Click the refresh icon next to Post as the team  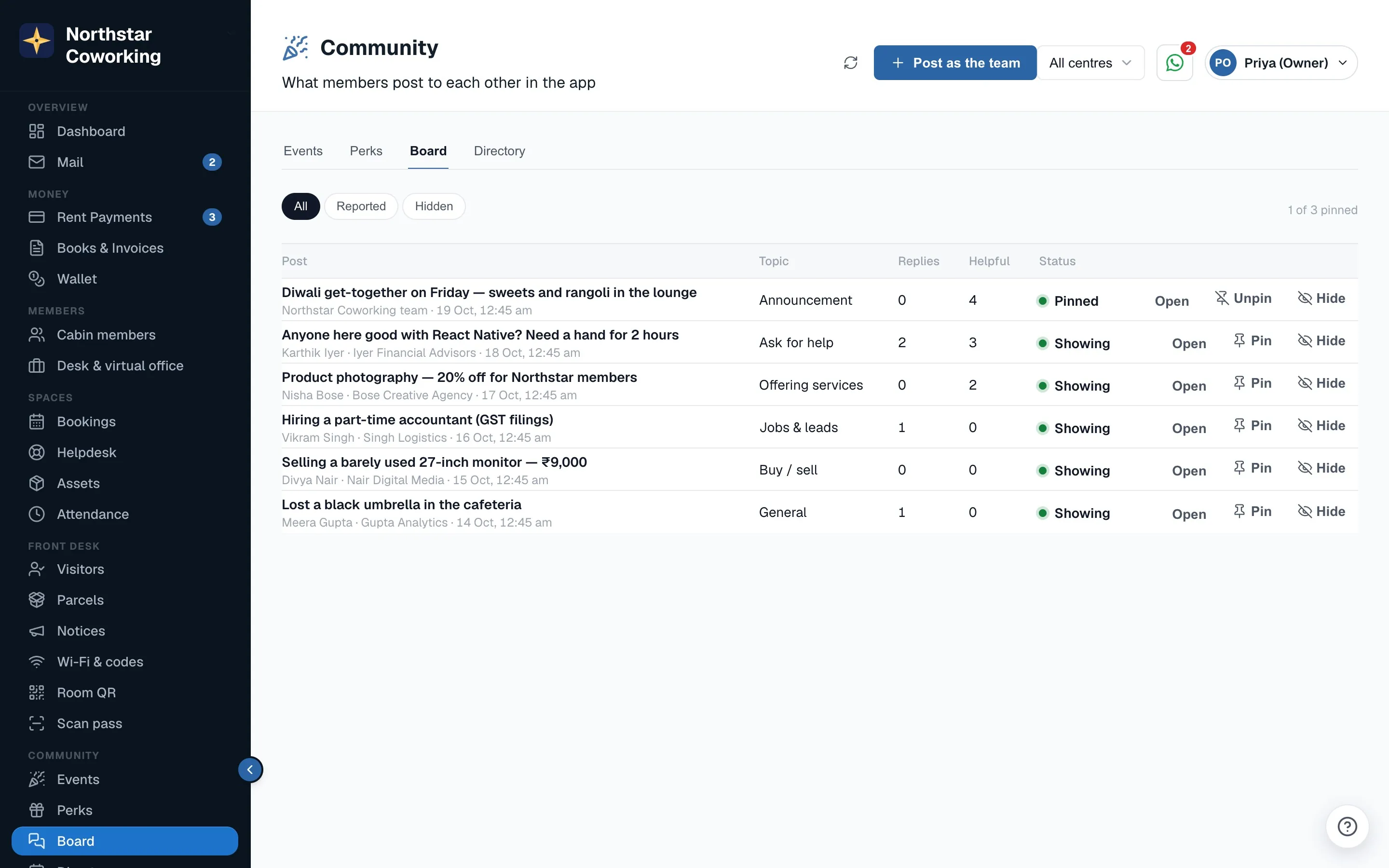[851, 63]
